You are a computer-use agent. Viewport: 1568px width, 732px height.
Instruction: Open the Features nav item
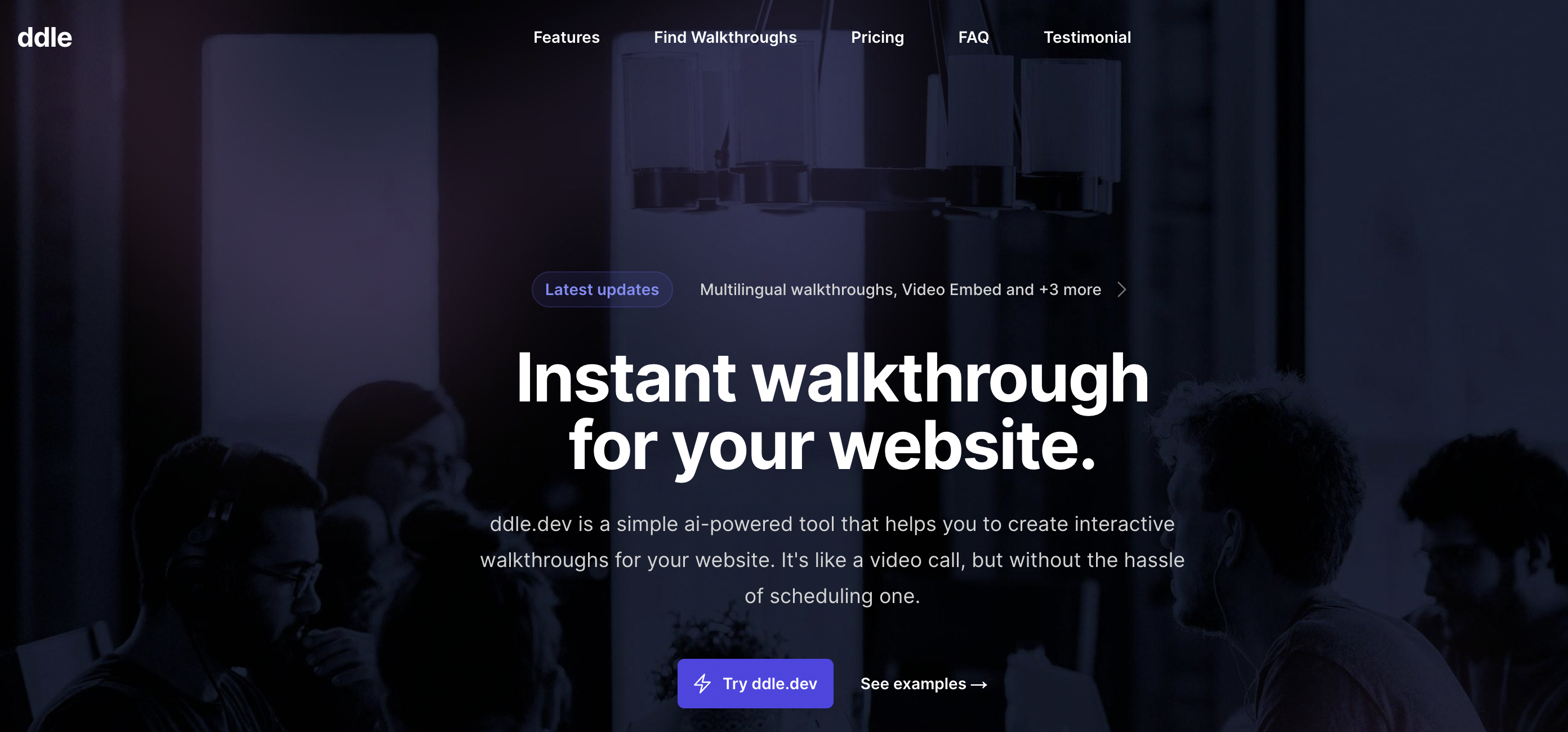tap(566, 37)
